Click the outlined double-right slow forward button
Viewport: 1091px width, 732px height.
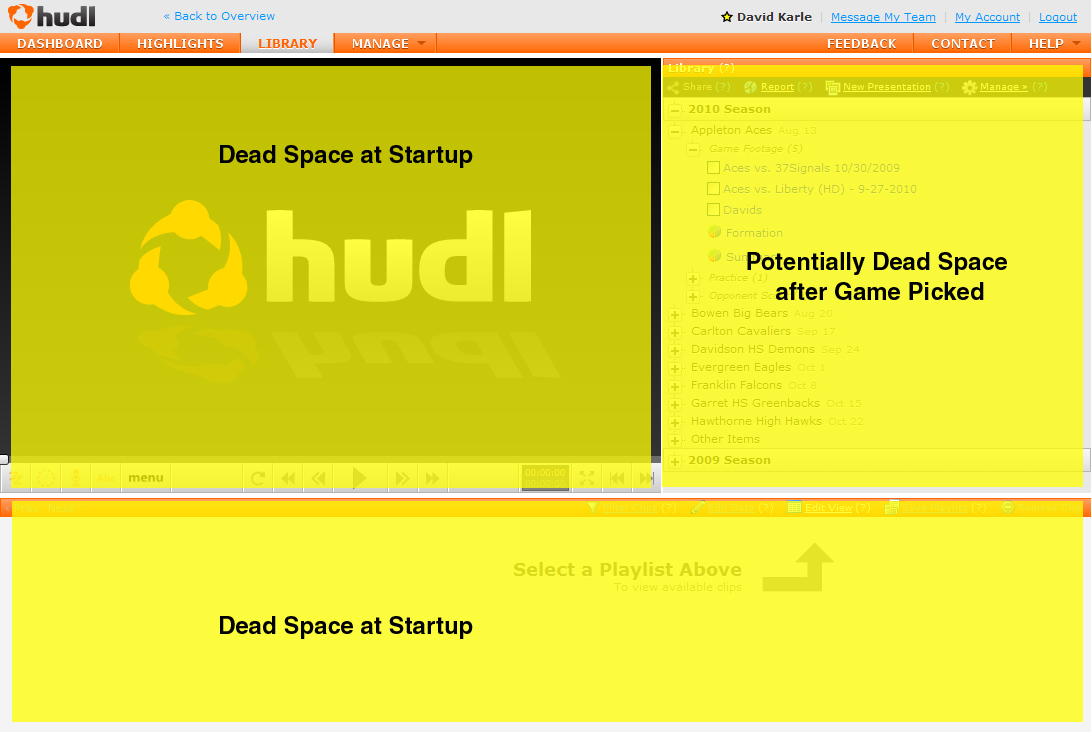[402, 478]
